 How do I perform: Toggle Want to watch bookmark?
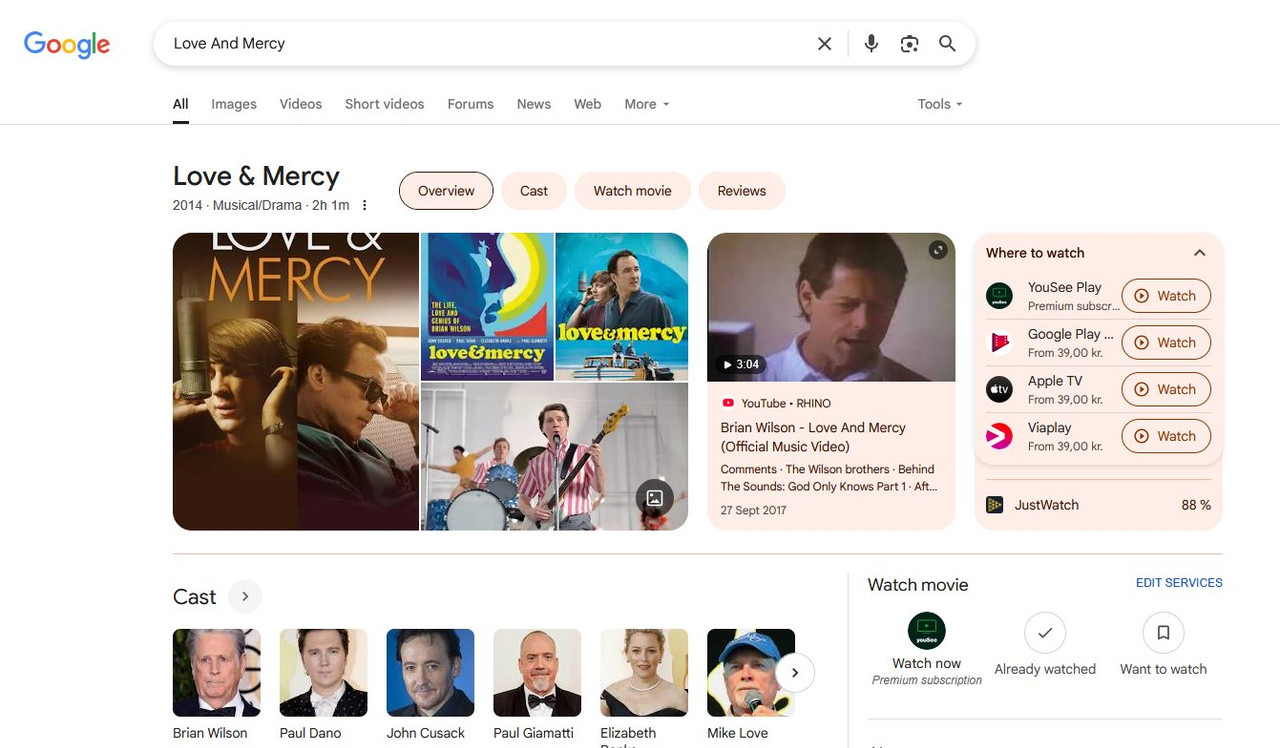coord(1163,633)
